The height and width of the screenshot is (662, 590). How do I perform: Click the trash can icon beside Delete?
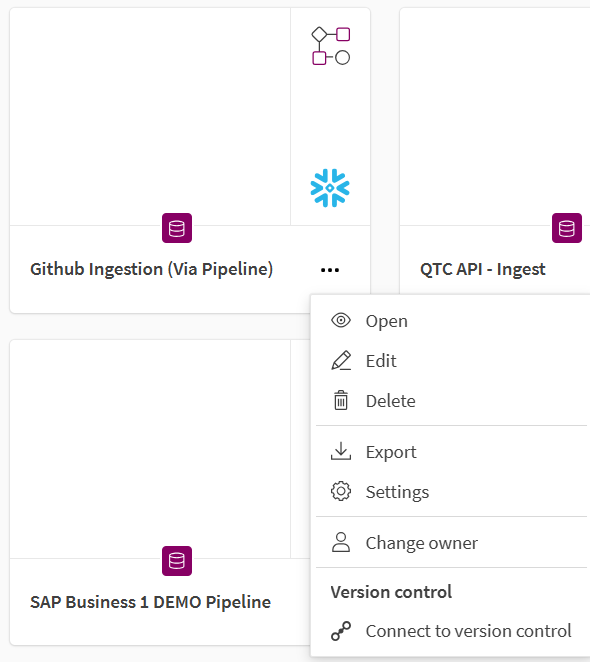pos(341,400)
